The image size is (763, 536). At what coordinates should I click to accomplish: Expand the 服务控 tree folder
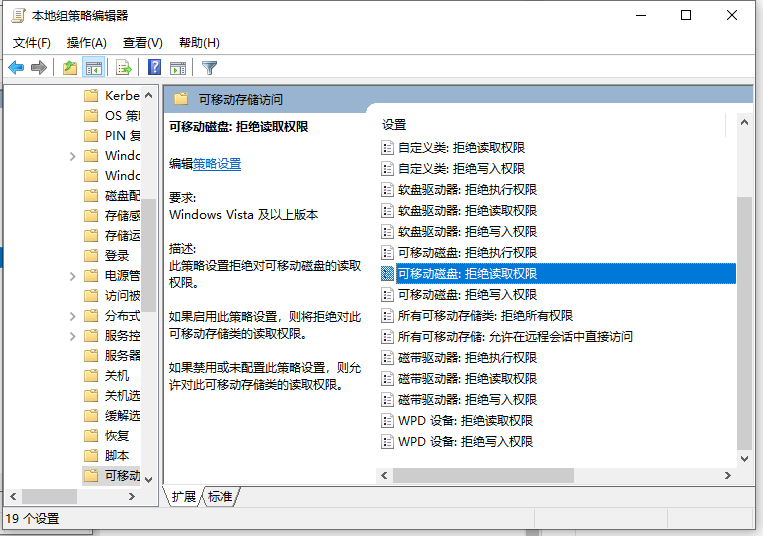point(73,336)
